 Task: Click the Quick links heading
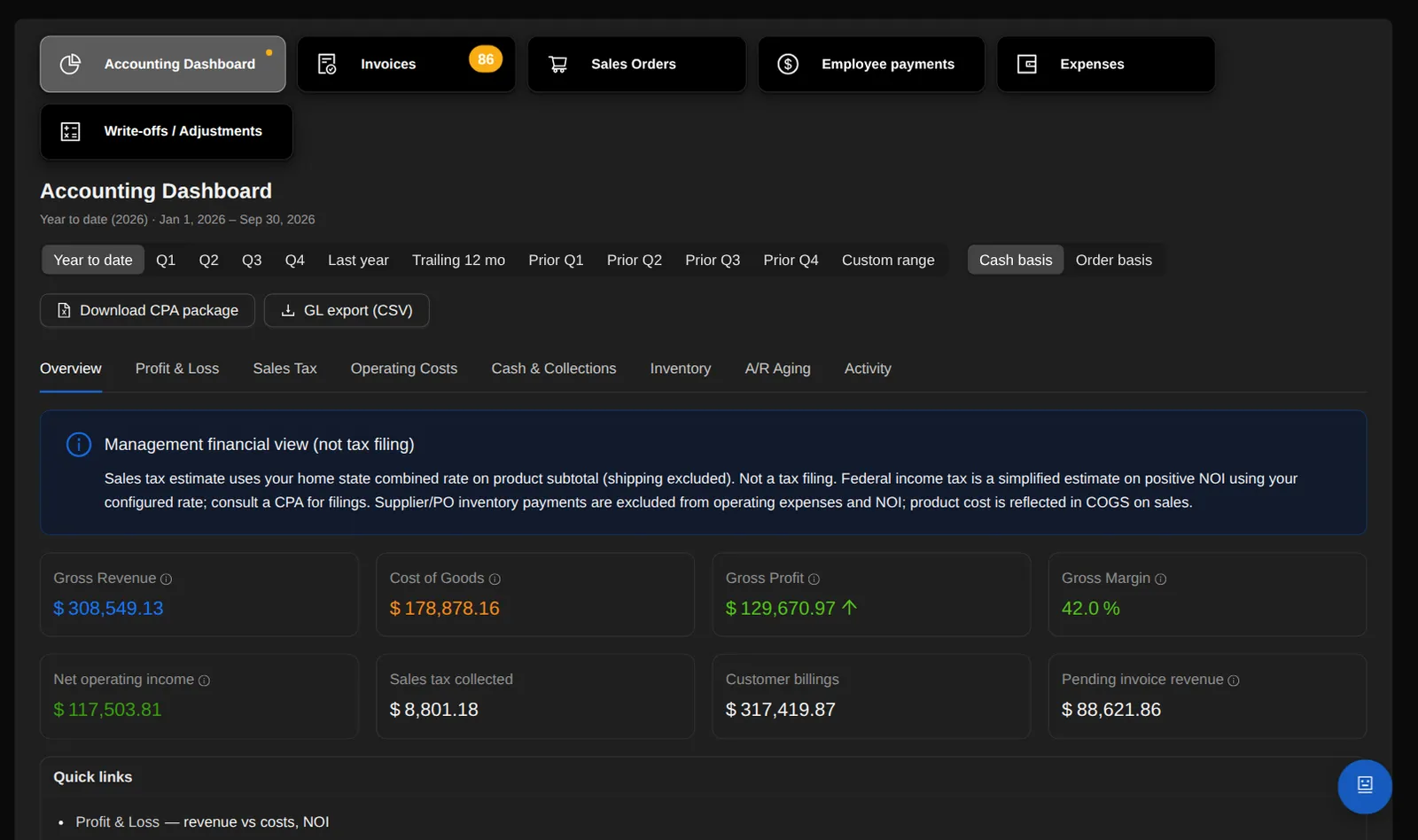tap(93, 777)
